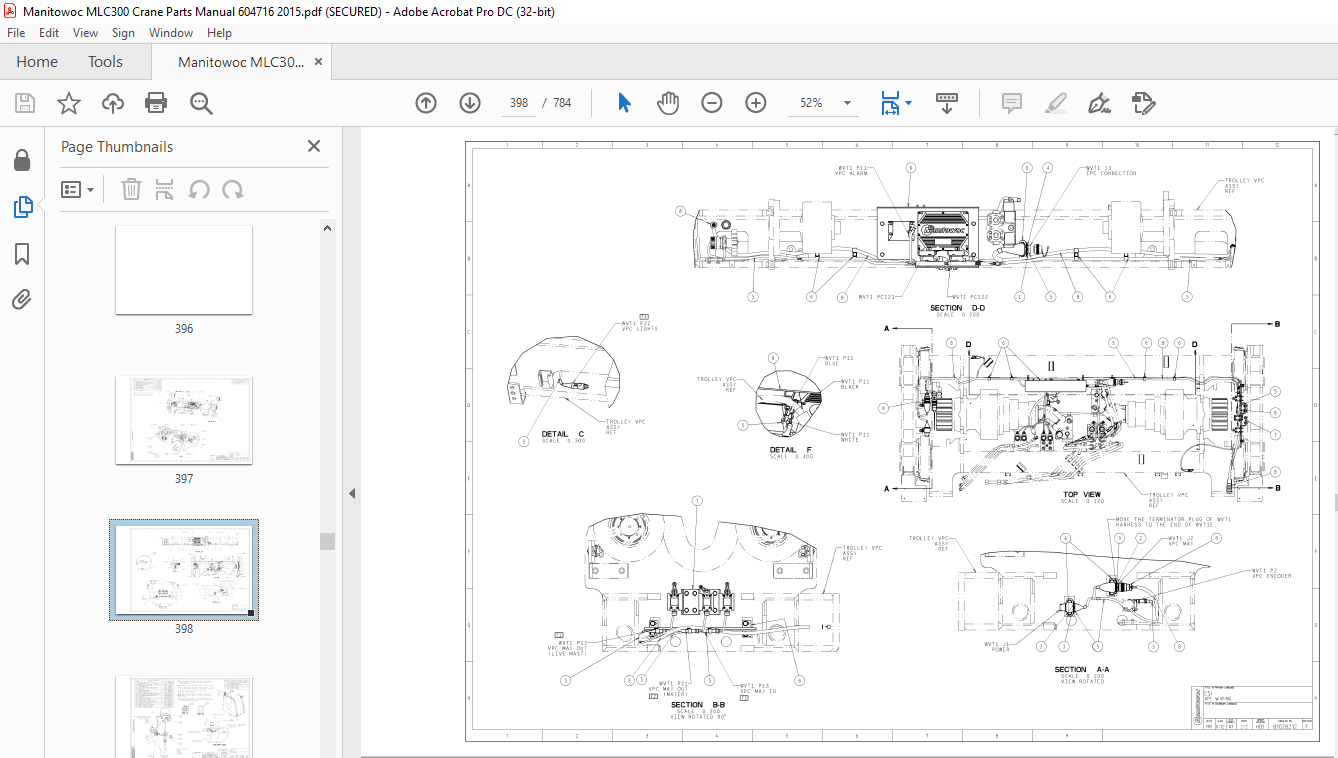Print the document using the printer icon
The height and width of the screenshot is (758, 1338).
pos(156,103)
